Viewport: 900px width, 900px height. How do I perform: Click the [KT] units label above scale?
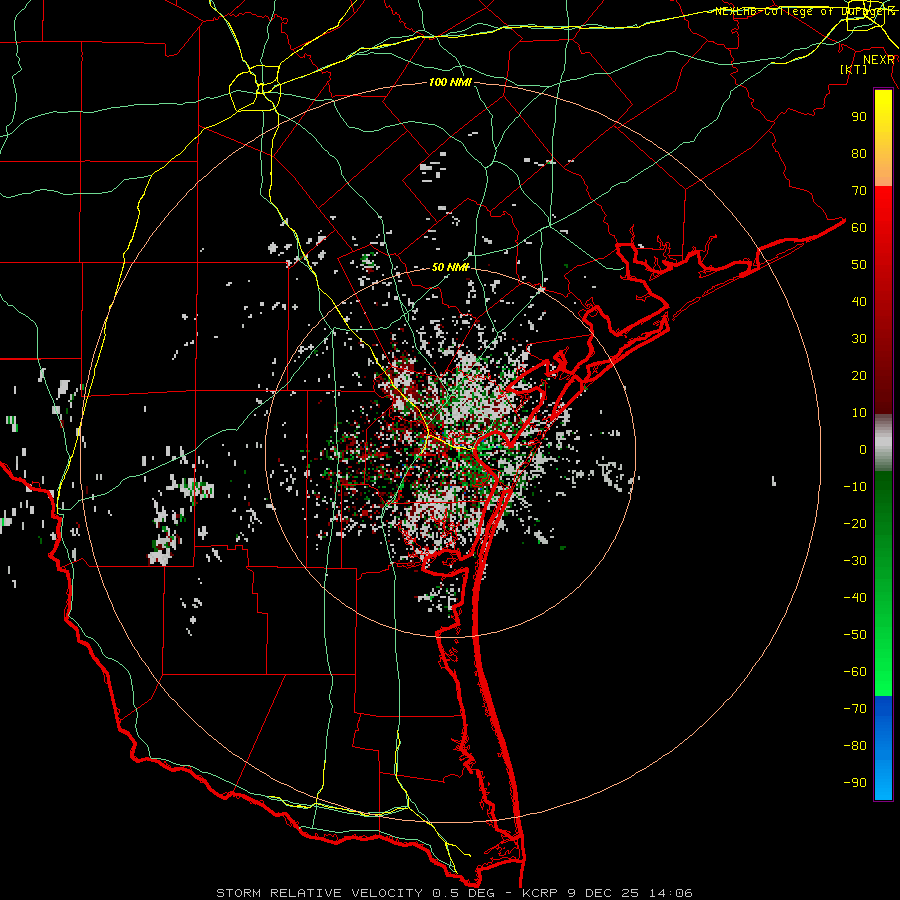854,69
